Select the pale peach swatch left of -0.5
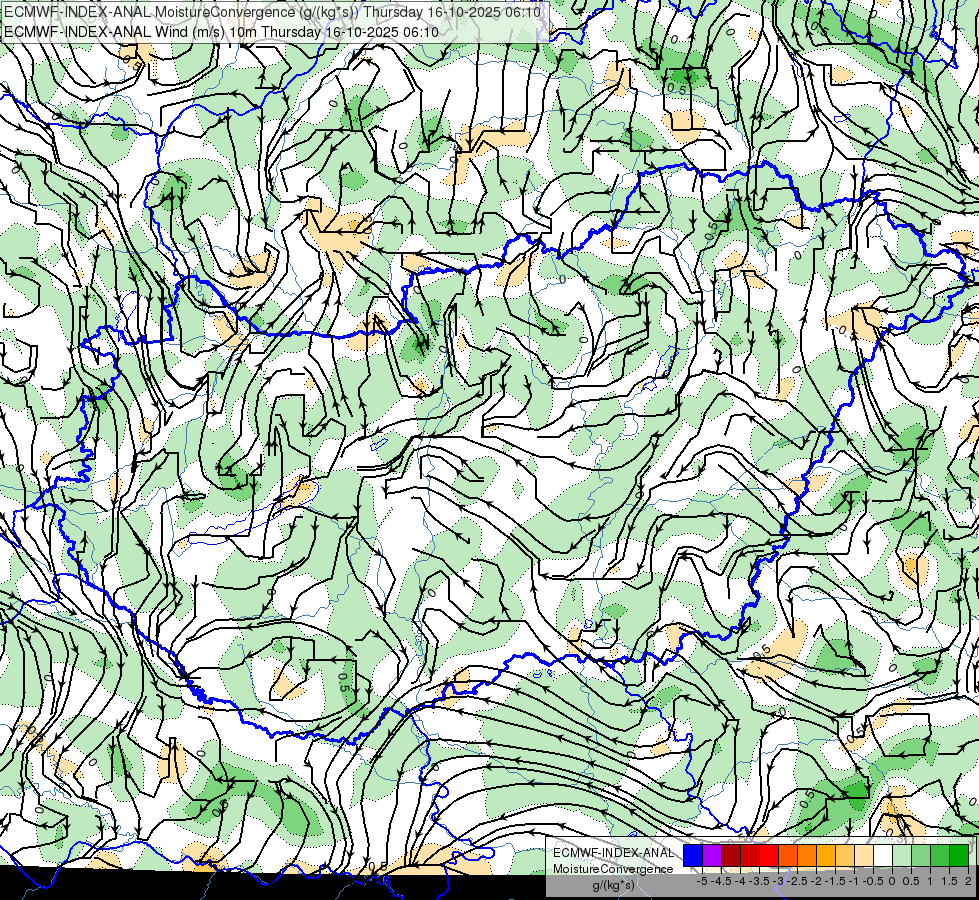 tap(864, 855)
